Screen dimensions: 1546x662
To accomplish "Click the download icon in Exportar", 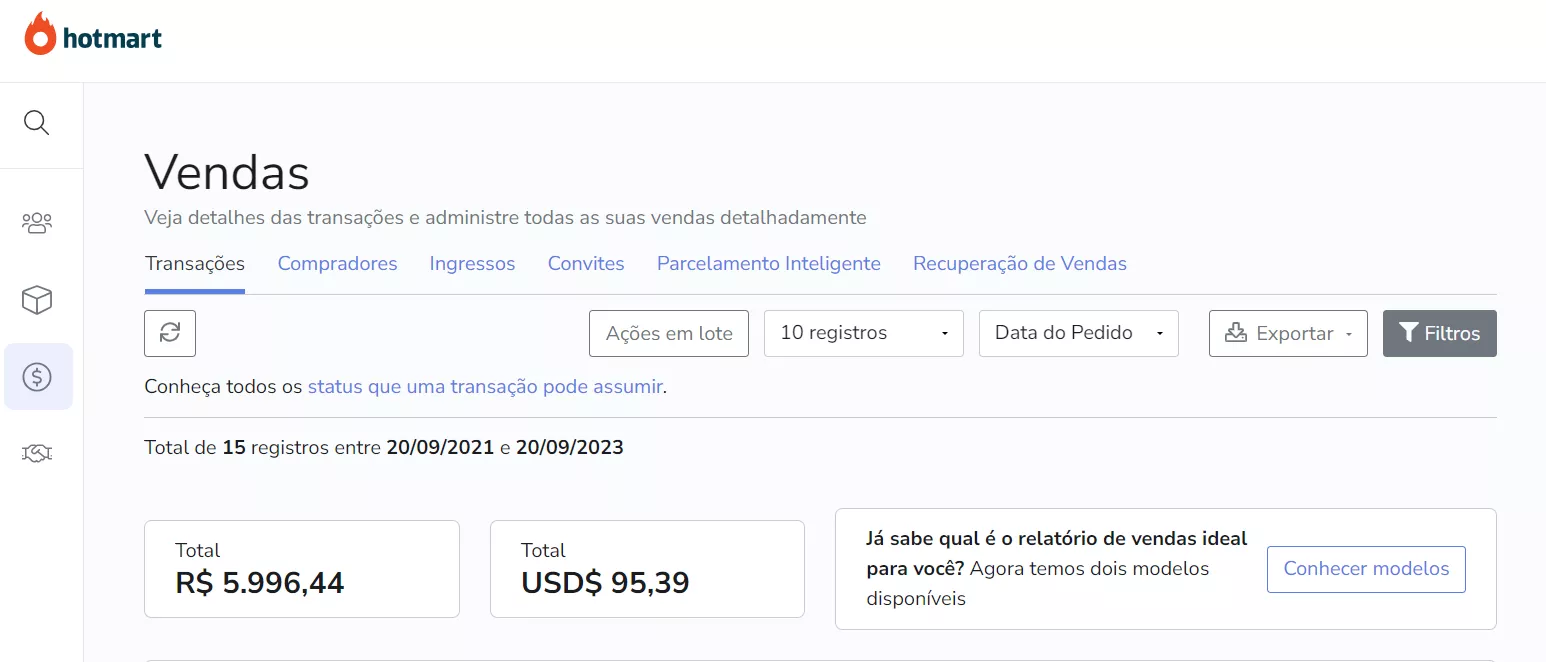I will pos(1236,333).
